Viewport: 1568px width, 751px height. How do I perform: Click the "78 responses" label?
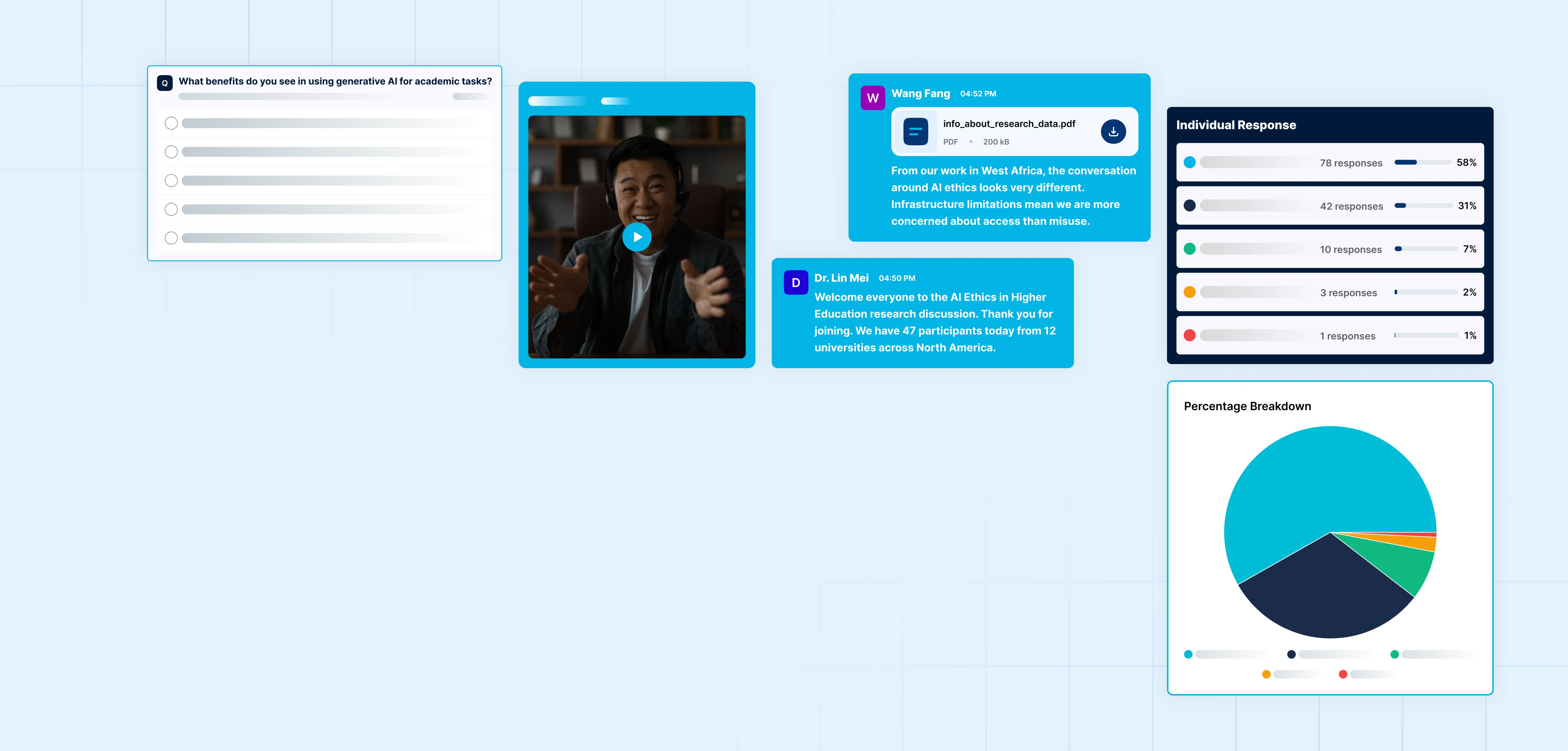pyautogui.click(x=1351, y=163)
